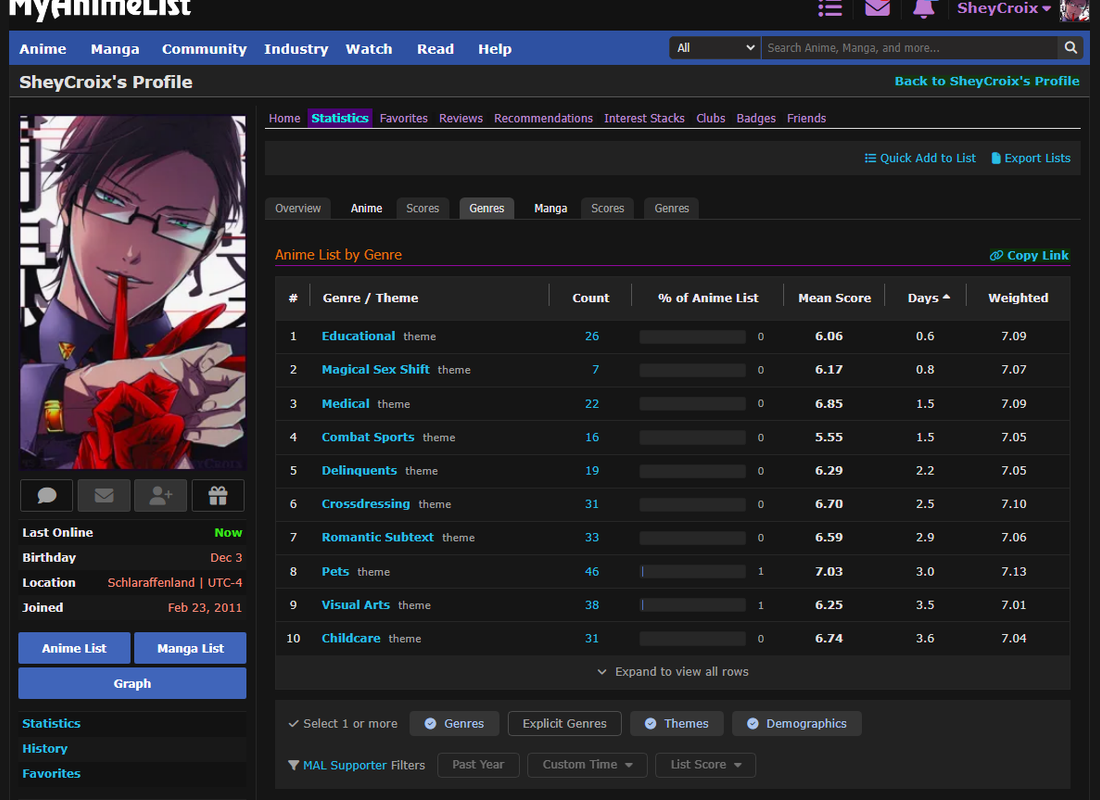This screenshot has height=800, width=1100.
Task: Click Copy Link for the genre list
Action: click(1029, 255)
